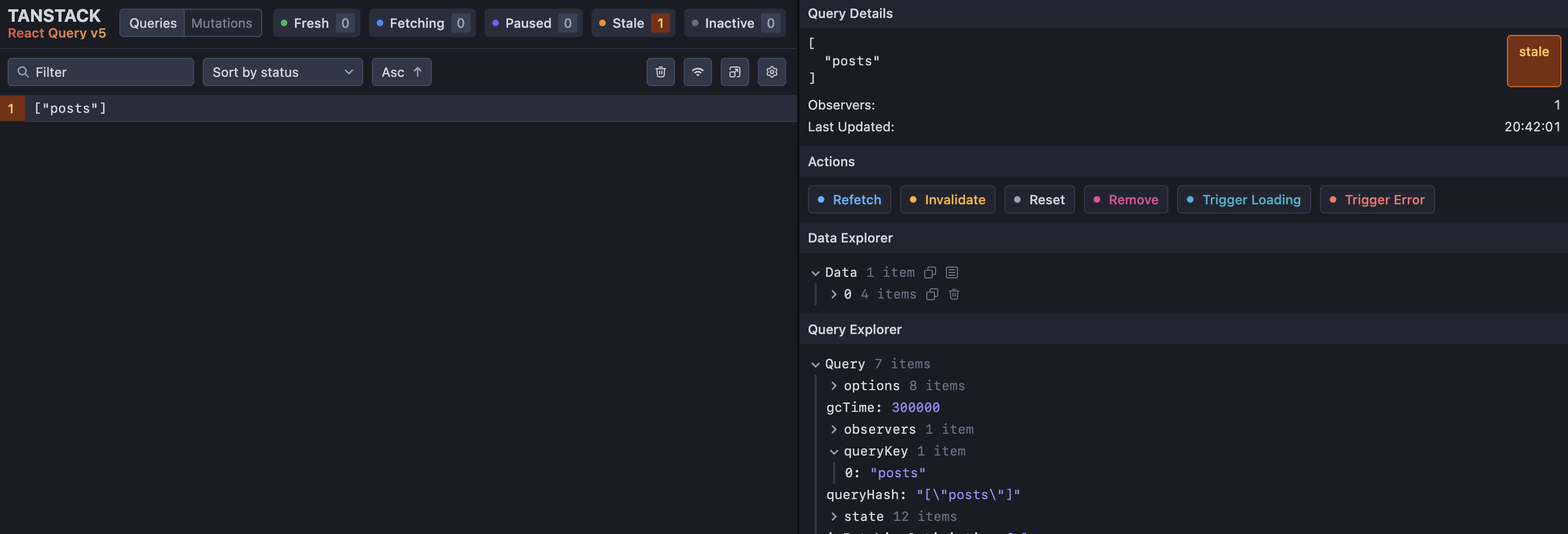Collapse queryKey 1 item node

[834, 451]
